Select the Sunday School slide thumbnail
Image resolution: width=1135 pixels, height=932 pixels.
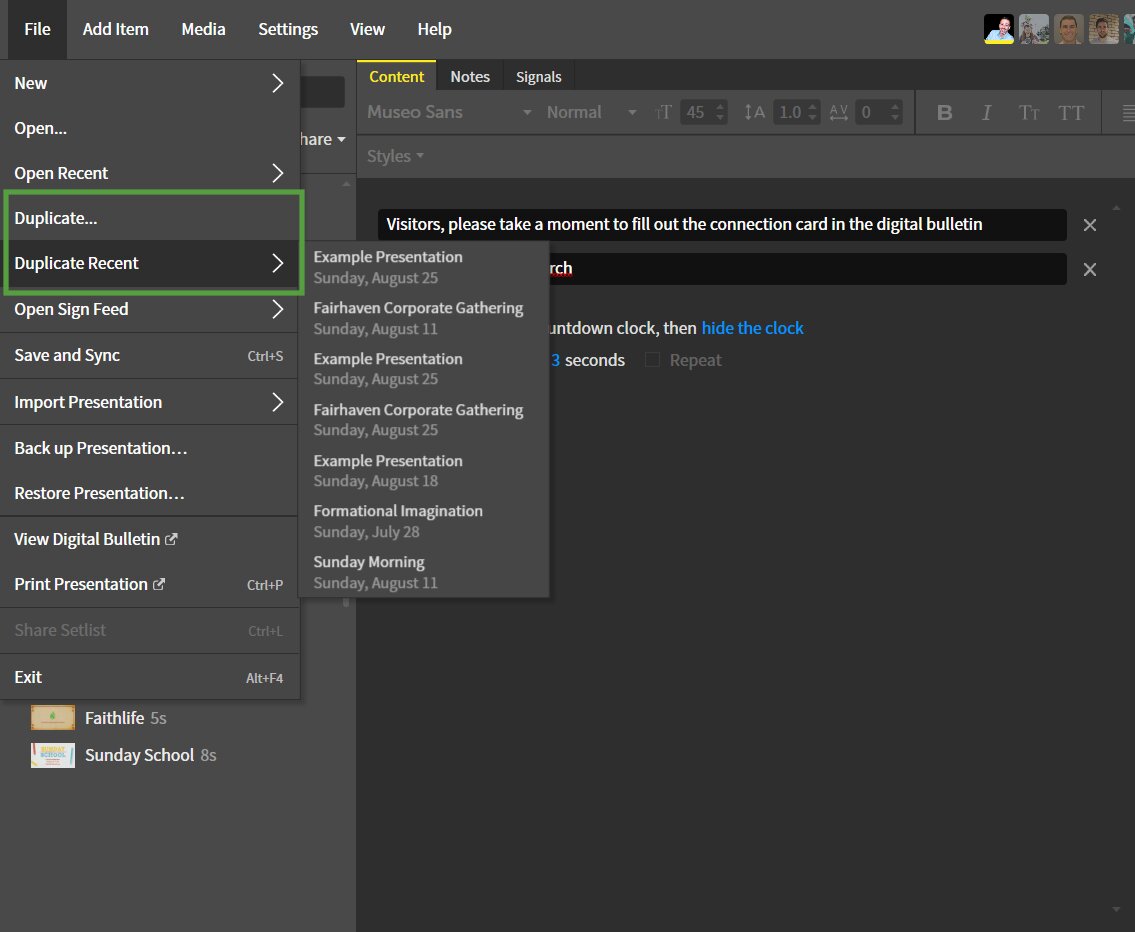point(53,755)
